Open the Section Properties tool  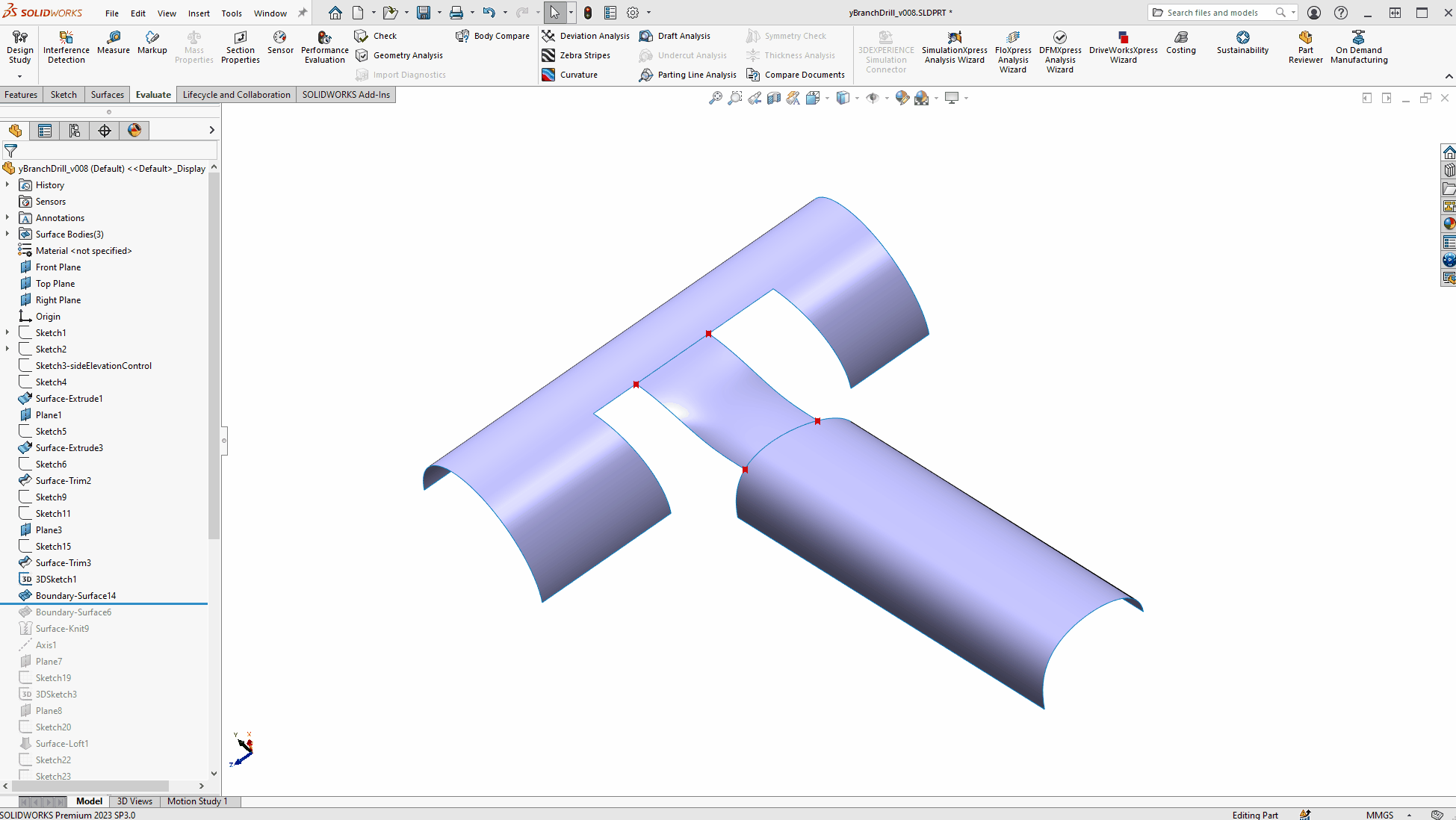240,46
